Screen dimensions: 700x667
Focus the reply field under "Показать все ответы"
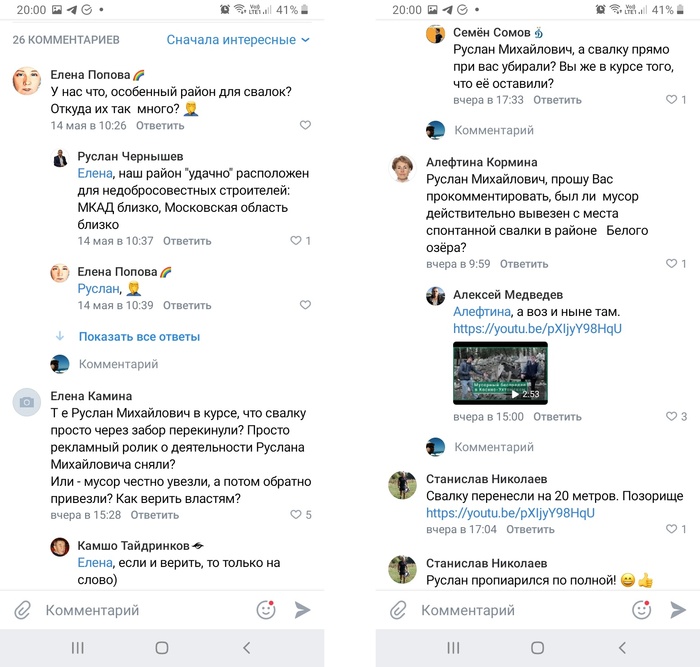tap(119, 364)
